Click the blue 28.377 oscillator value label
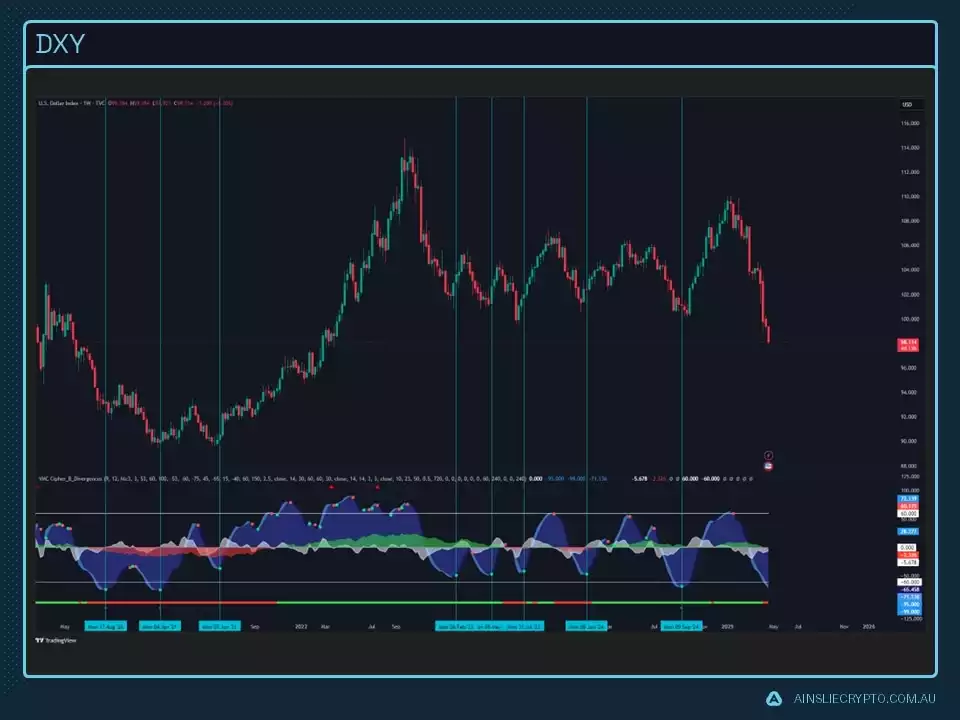 point(908,531)
